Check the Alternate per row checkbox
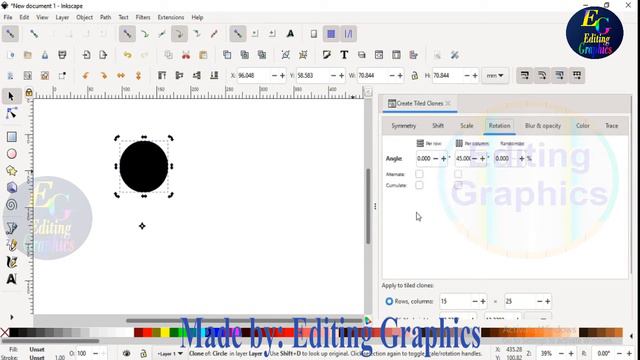 [x=419, y=174]
